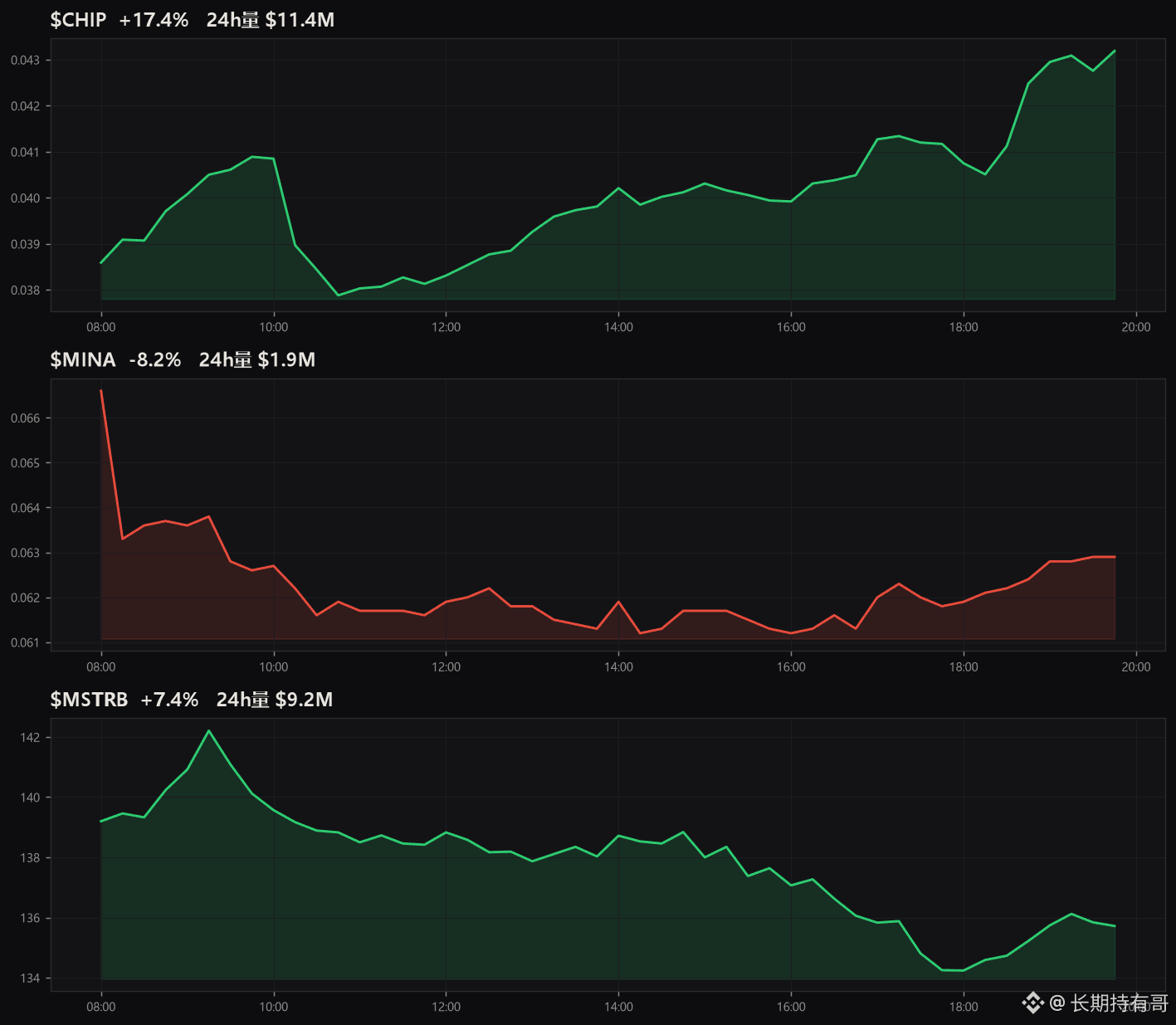Screen dimensions: 1176x1025
Task: Click the 24h volume $1.9M text
Action: point(257,359)
